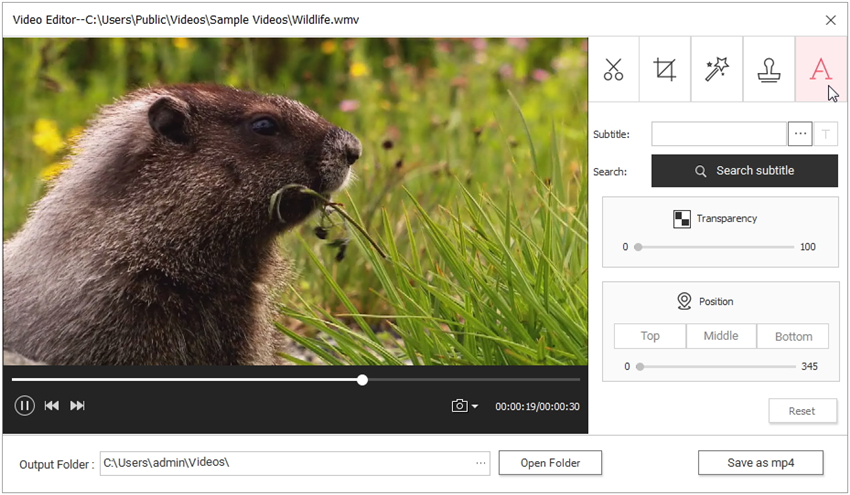Select the scissors Trim tool
This screenshot has width=850, height=495.
(x=613, y=70)
